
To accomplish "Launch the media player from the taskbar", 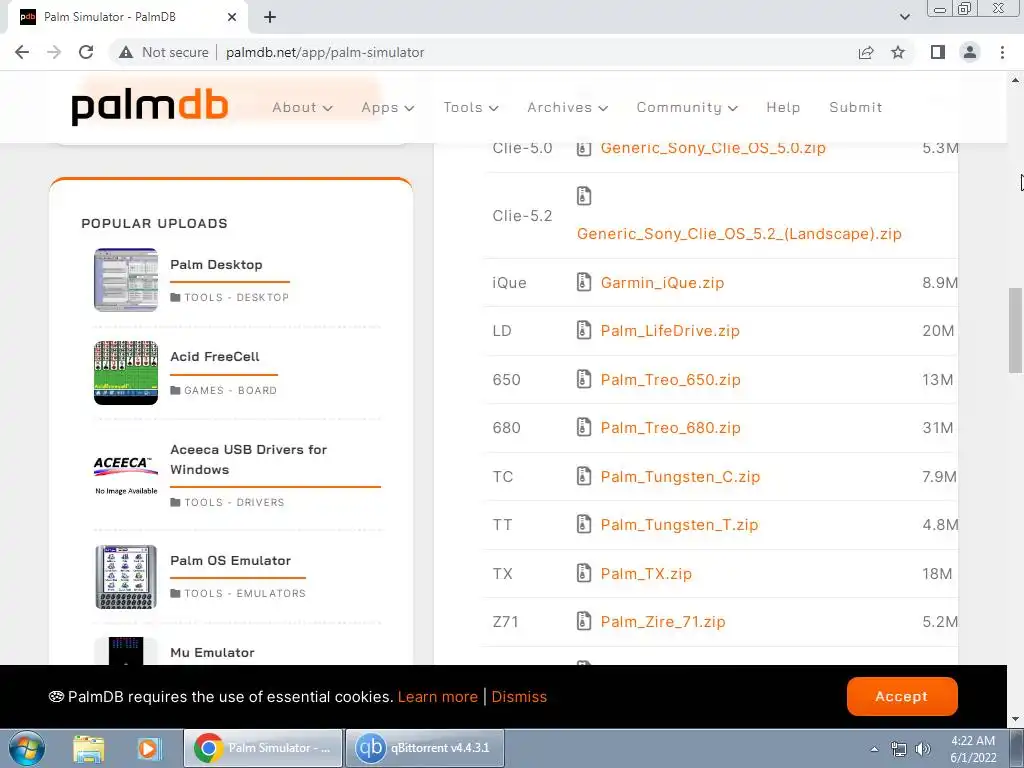I will point(148,748).
